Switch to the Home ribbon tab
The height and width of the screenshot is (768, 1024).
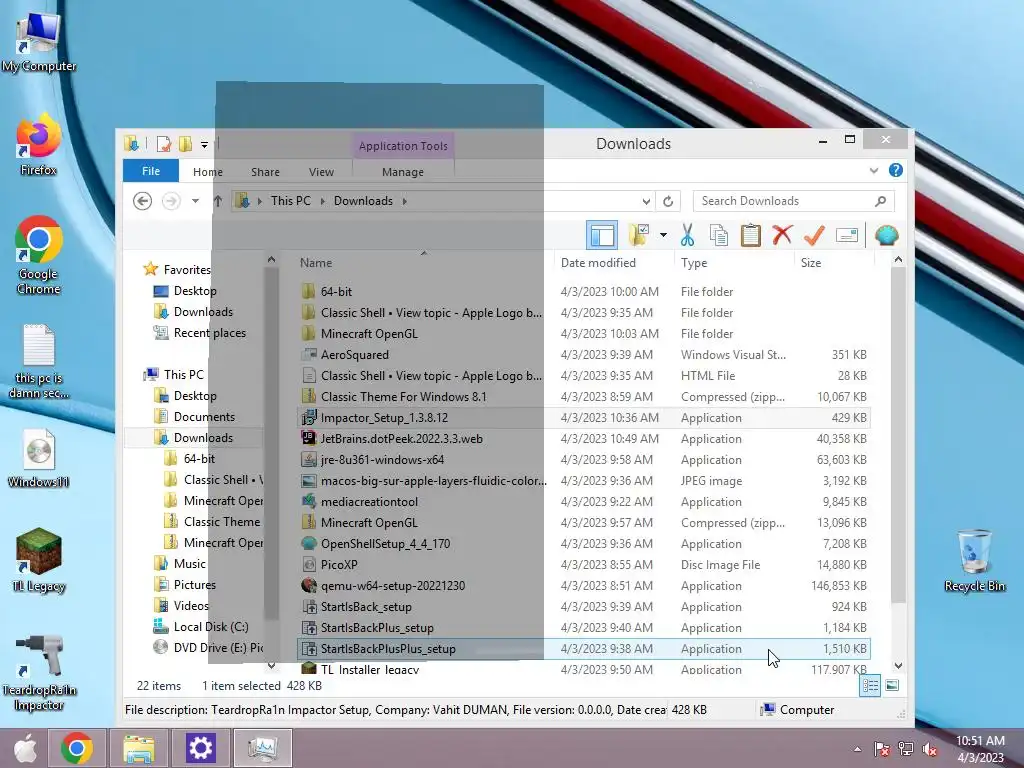[x=208, y=172]
